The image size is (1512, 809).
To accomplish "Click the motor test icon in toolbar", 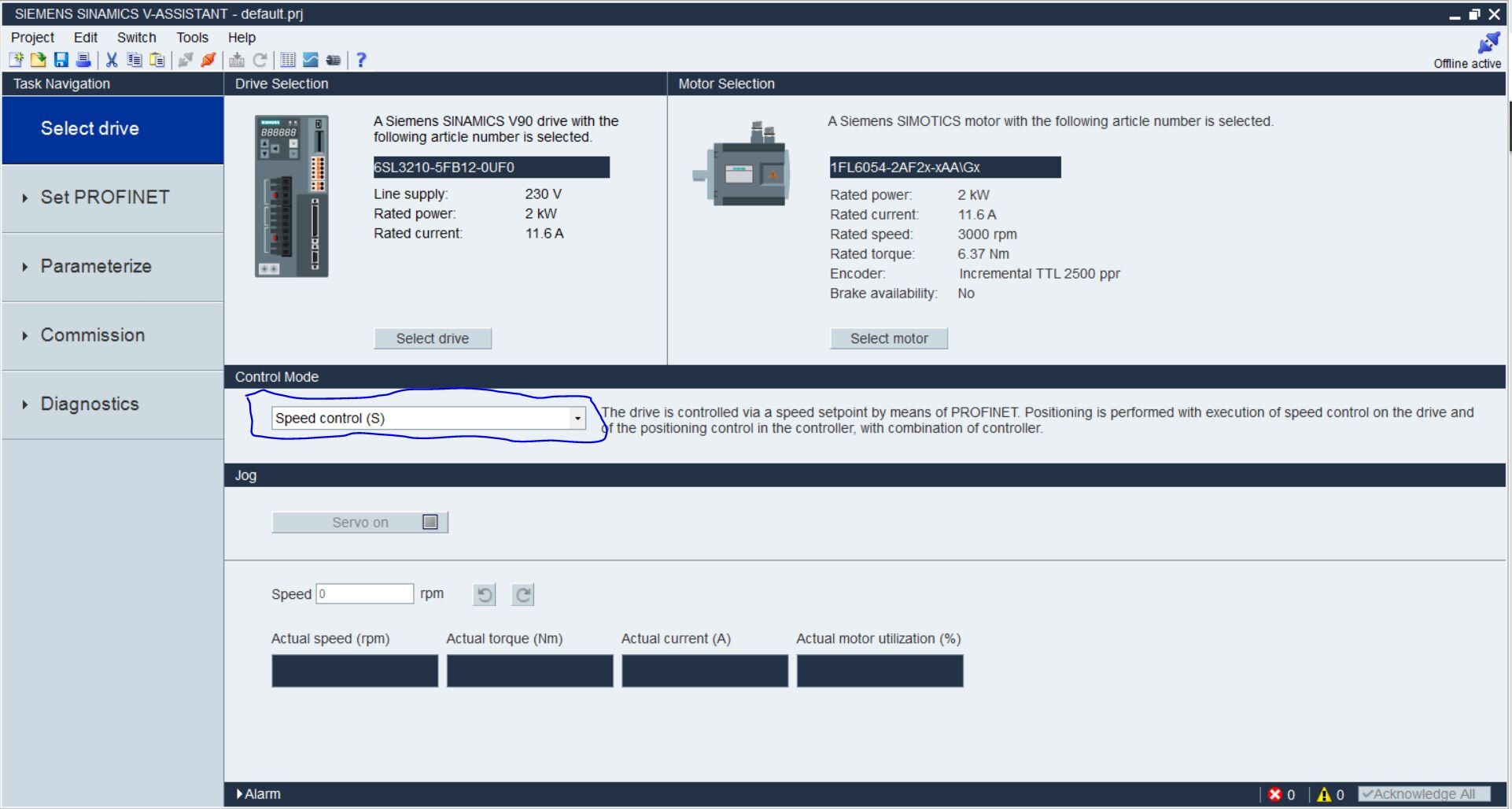I will pyautogui.click(x=334, y=60).
